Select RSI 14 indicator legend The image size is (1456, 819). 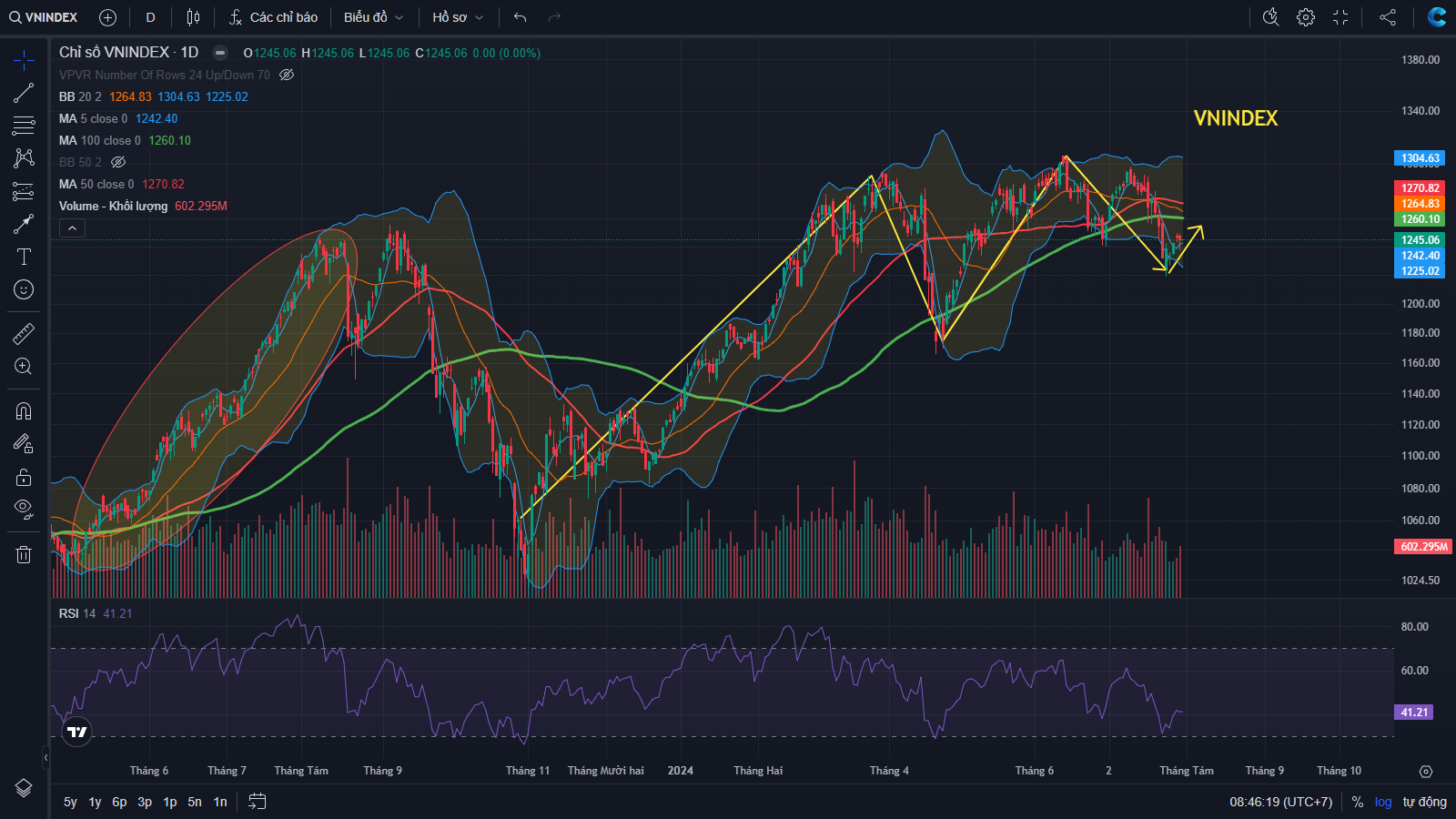click(x=76, y=613)
